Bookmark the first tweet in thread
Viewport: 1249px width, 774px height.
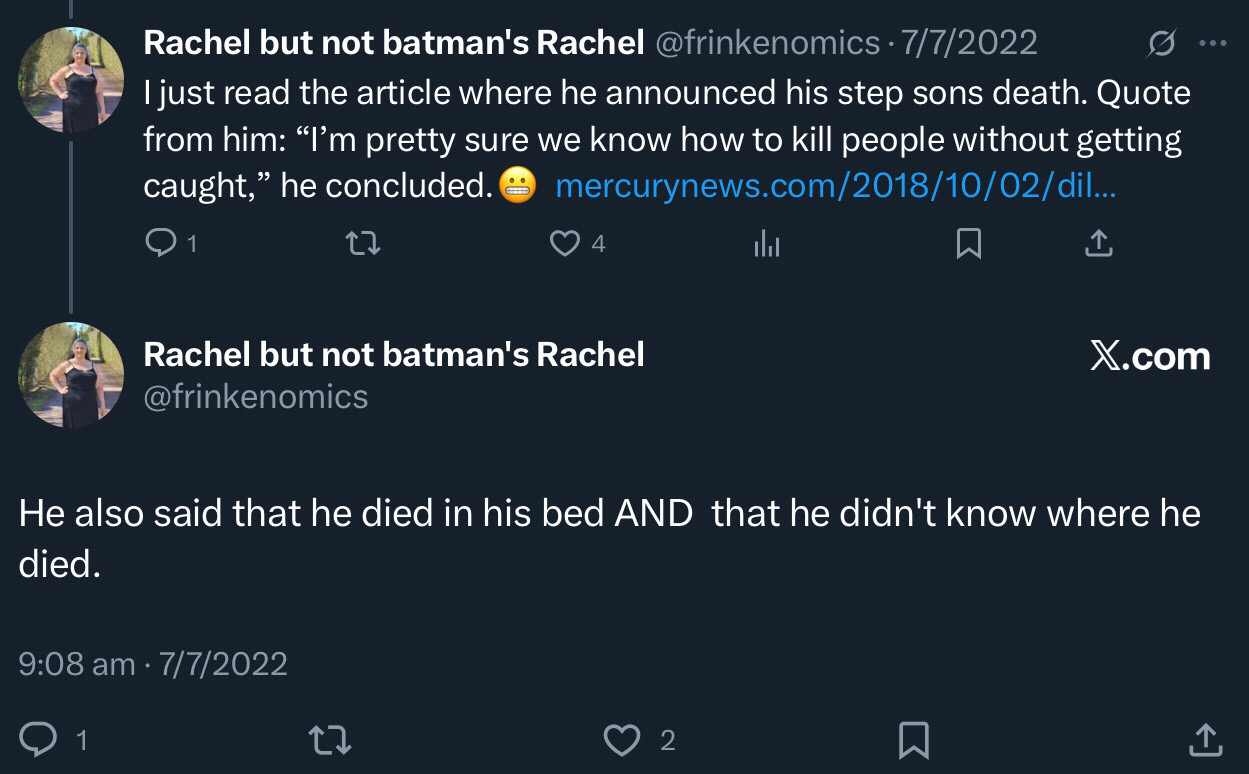tap(968, 243)
